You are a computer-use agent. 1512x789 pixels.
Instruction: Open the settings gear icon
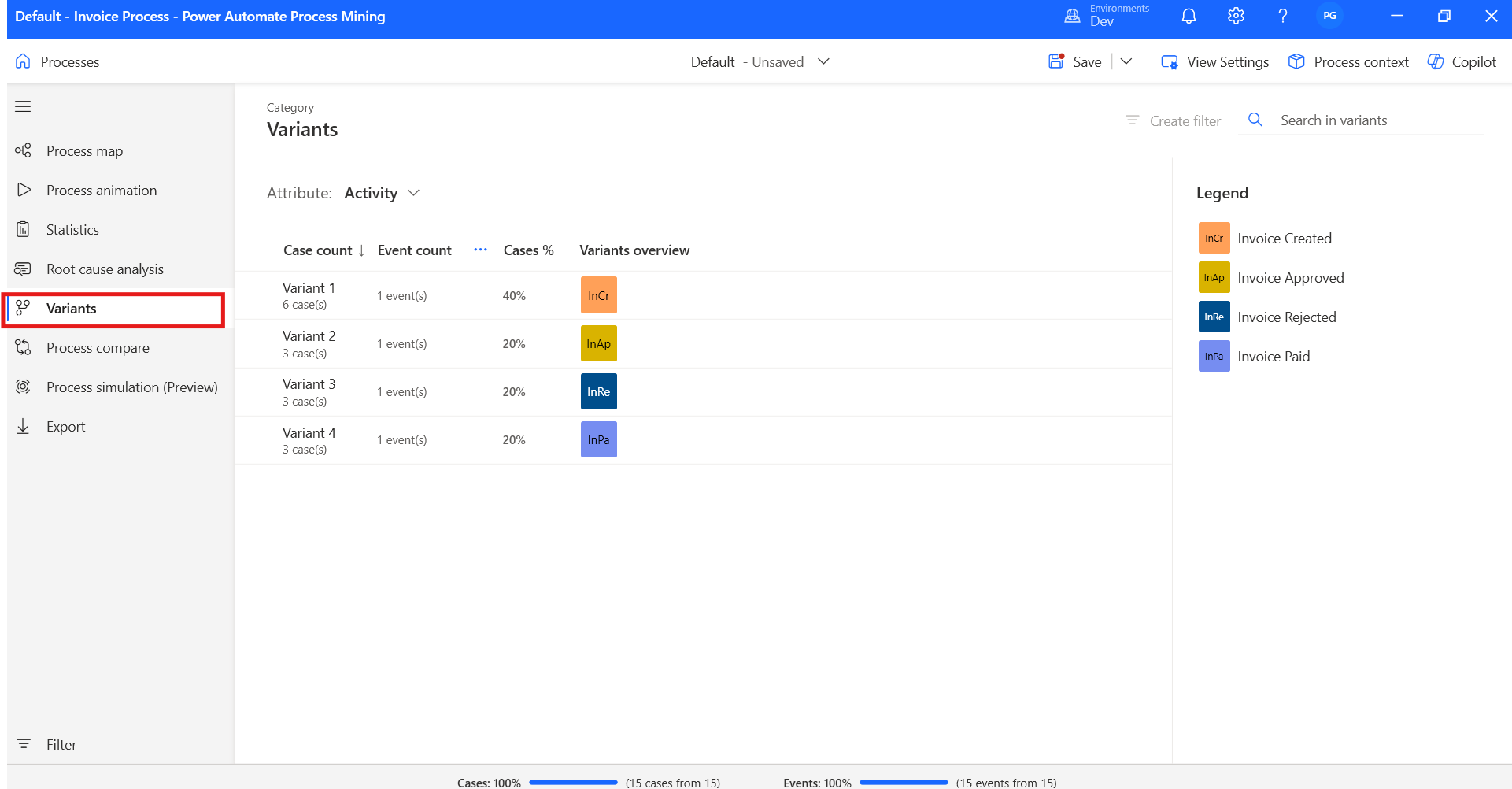[x=1236, y=16]
